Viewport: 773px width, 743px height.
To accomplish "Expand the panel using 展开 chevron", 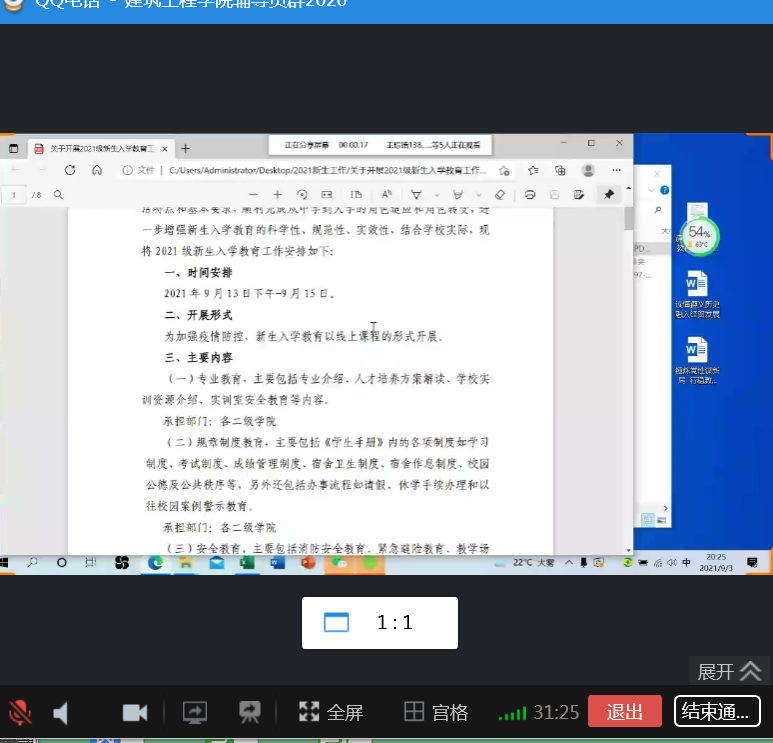I will pos(730,671).
